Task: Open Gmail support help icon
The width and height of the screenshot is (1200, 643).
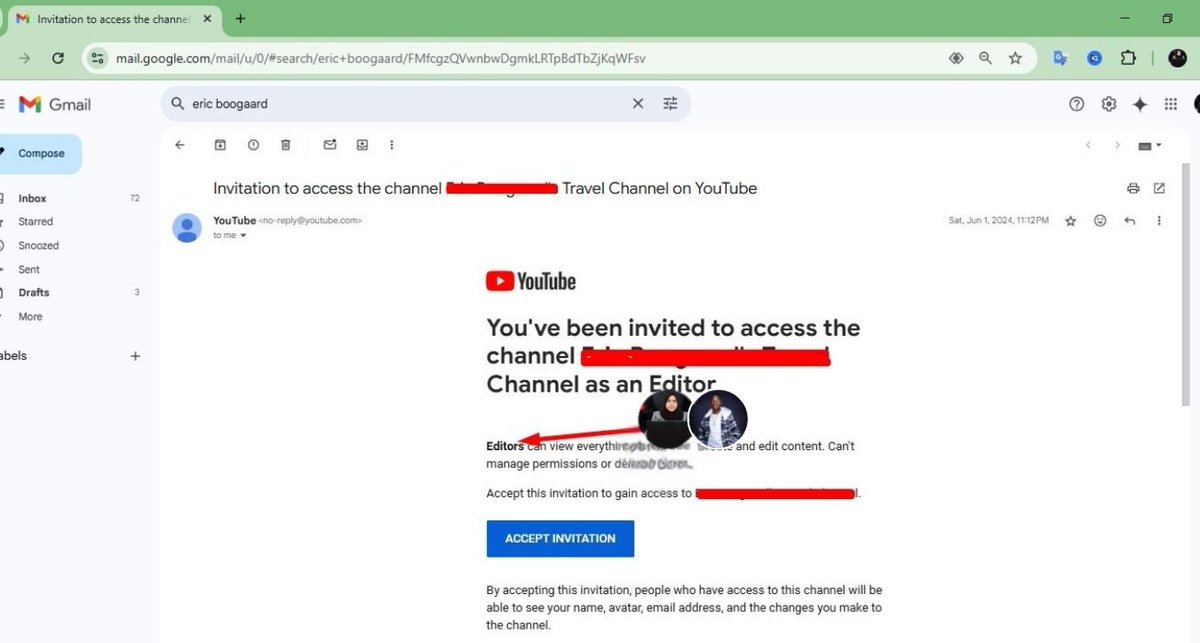Action: [x=1076, y=104]
